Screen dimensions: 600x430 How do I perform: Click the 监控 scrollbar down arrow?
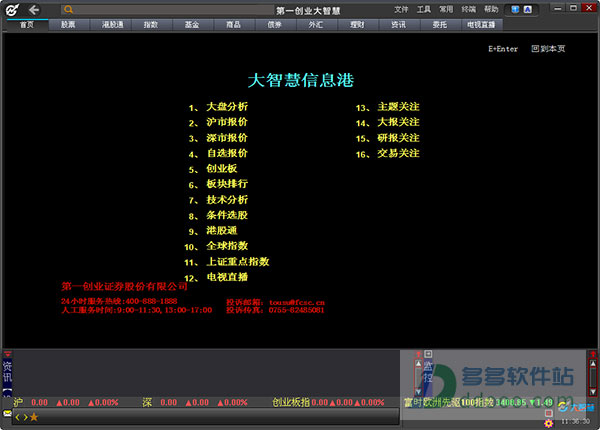pyautogui.click(x=418, y=391)
